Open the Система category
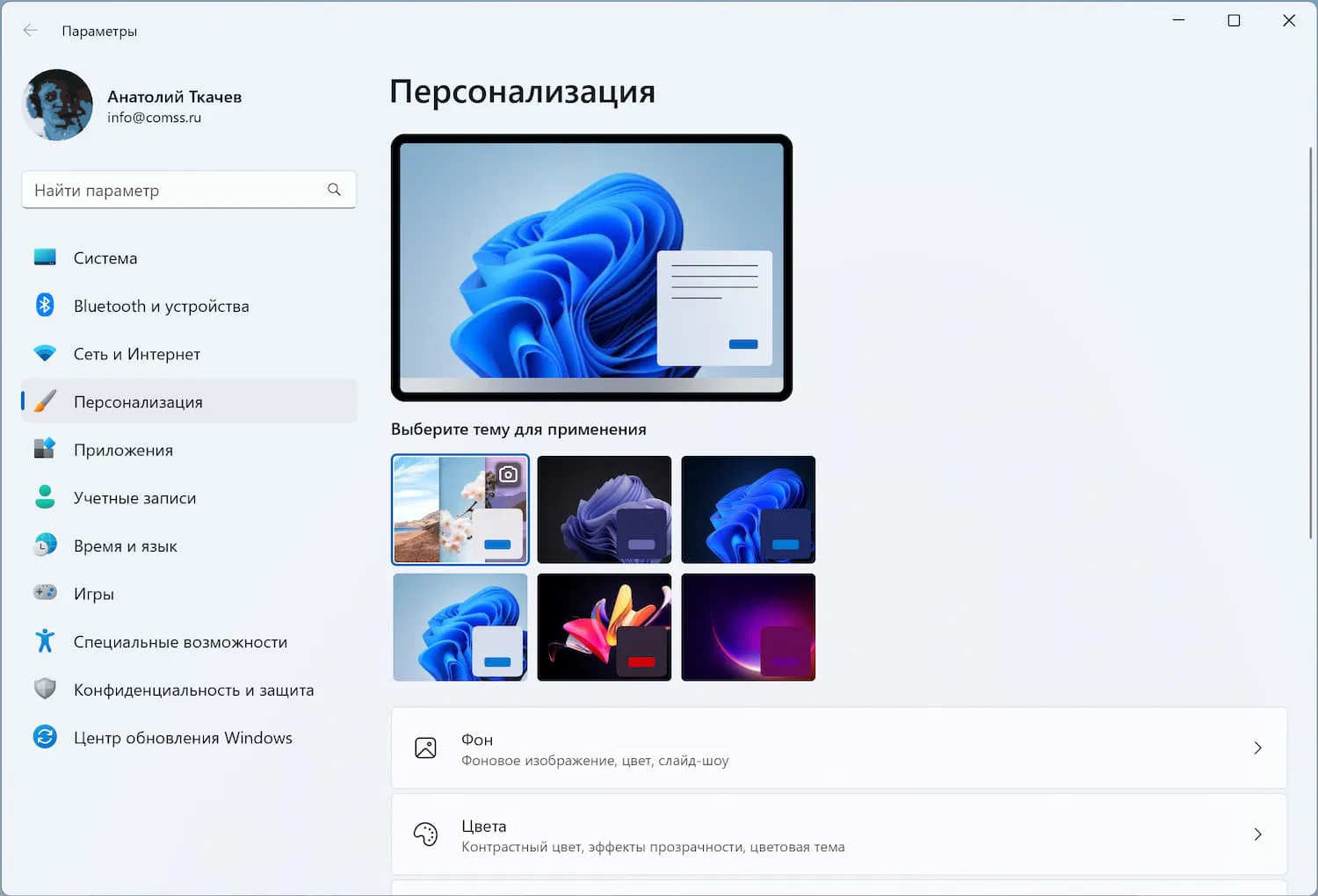The width and height of the screenshot is (1318, 896). (x=189, y=257)
